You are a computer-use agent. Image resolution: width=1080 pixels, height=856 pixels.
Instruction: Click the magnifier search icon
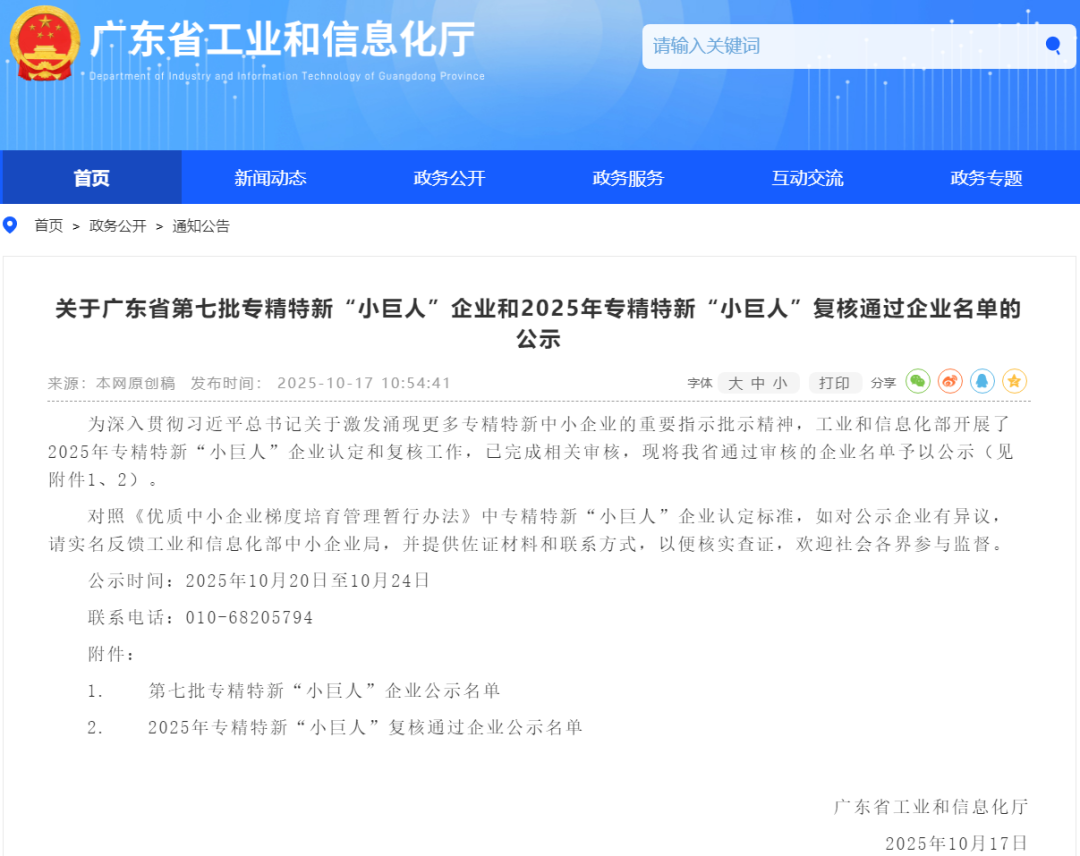[1052, 46]
